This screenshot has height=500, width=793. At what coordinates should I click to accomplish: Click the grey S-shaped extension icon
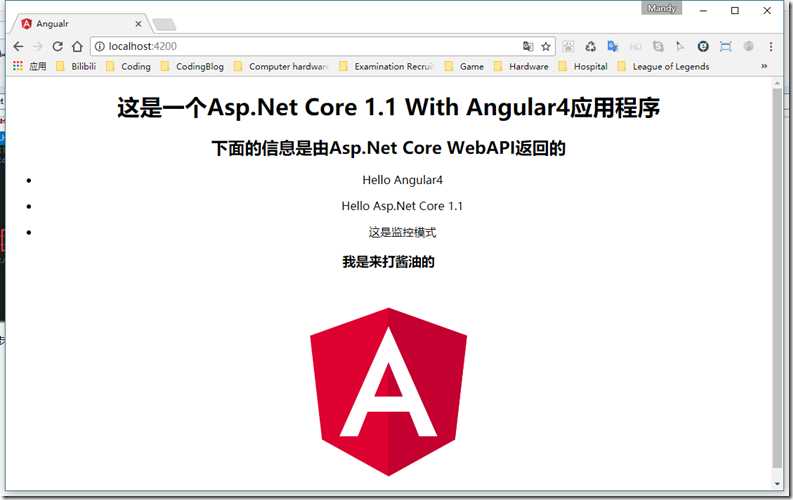[658, 47]
